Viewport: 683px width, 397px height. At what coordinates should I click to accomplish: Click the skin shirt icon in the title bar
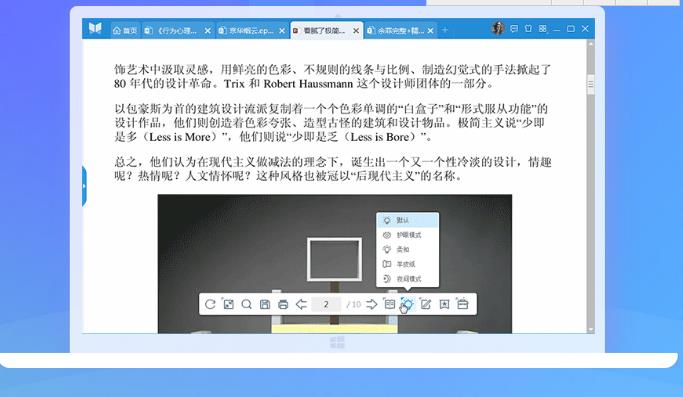(x=528, y=29)
